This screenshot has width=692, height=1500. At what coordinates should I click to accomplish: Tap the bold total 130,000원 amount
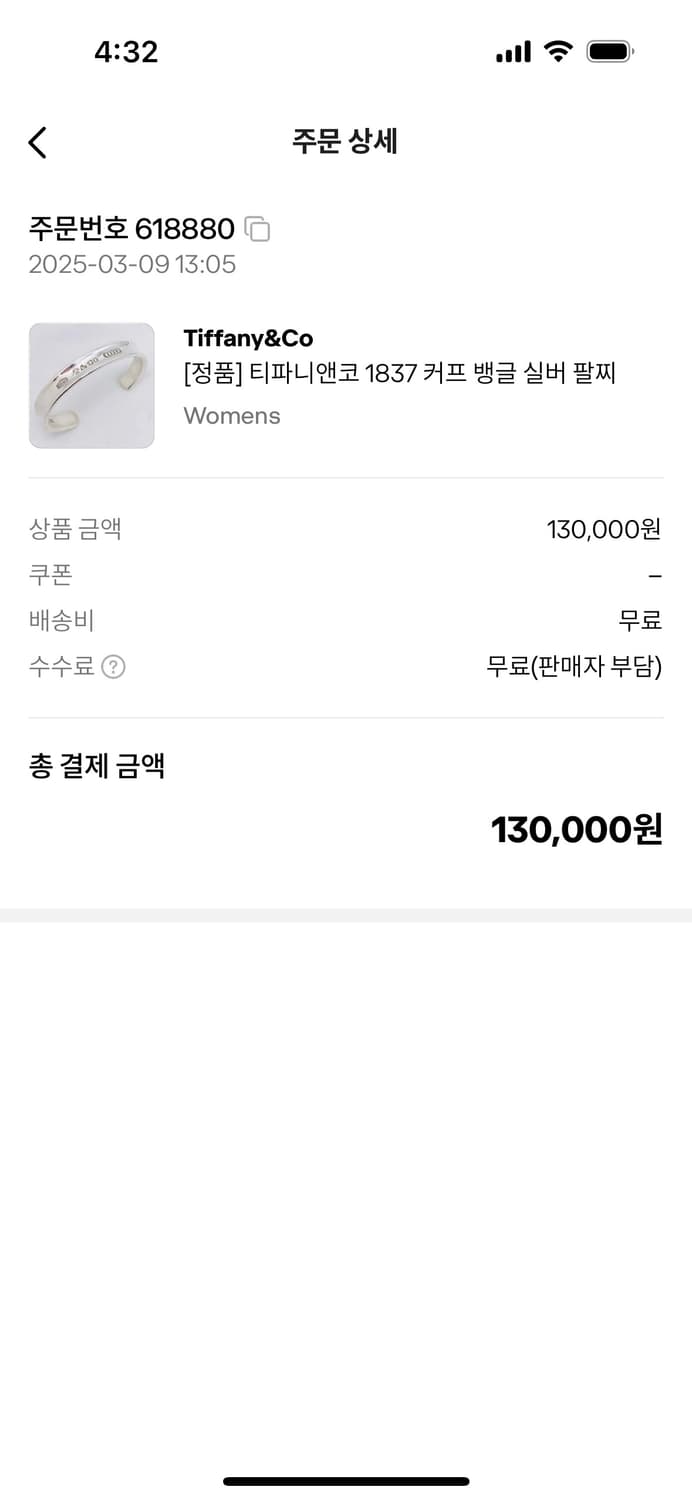click(576, 830)
